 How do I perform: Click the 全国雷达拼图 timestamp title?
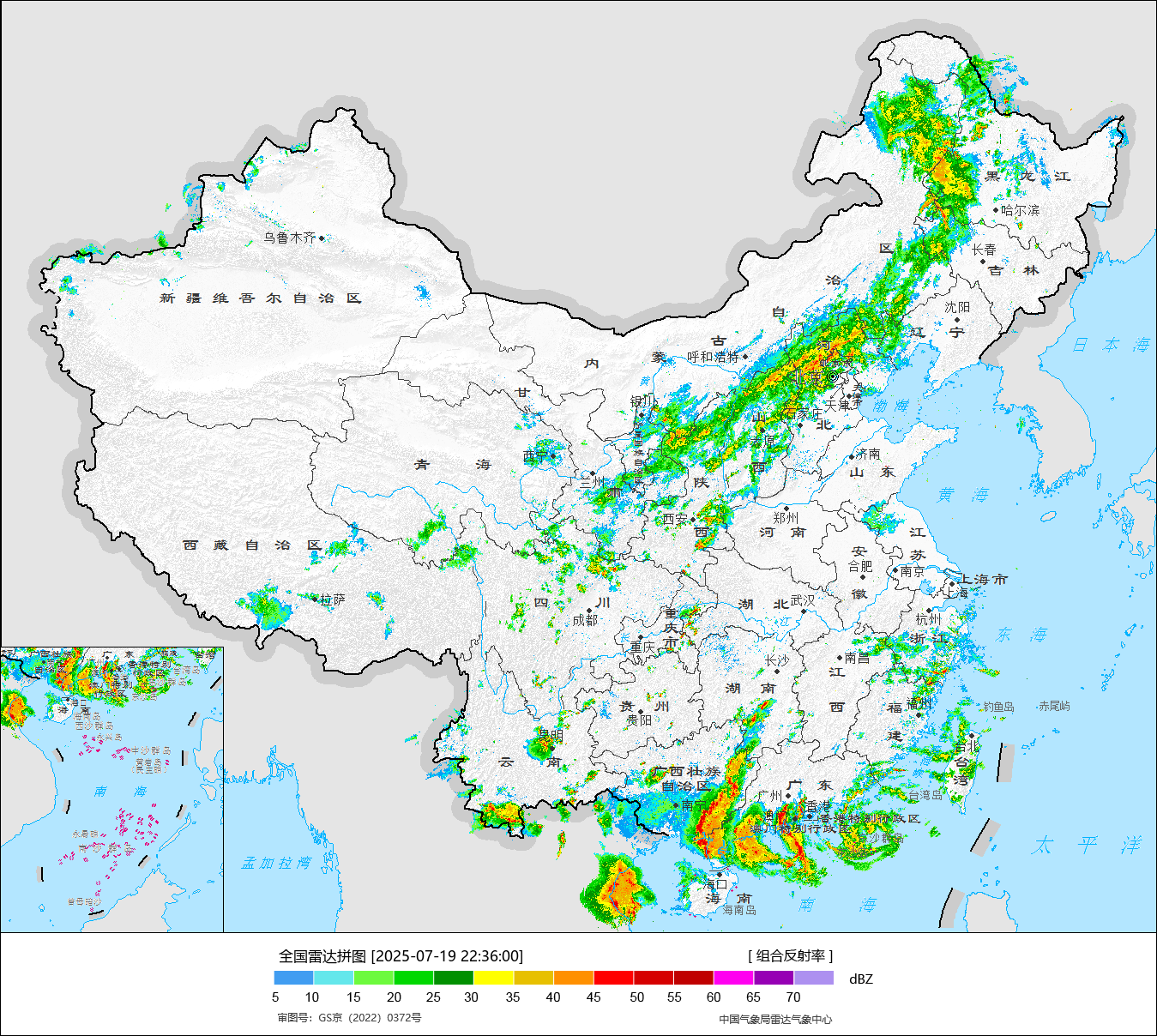coord(401,955)
